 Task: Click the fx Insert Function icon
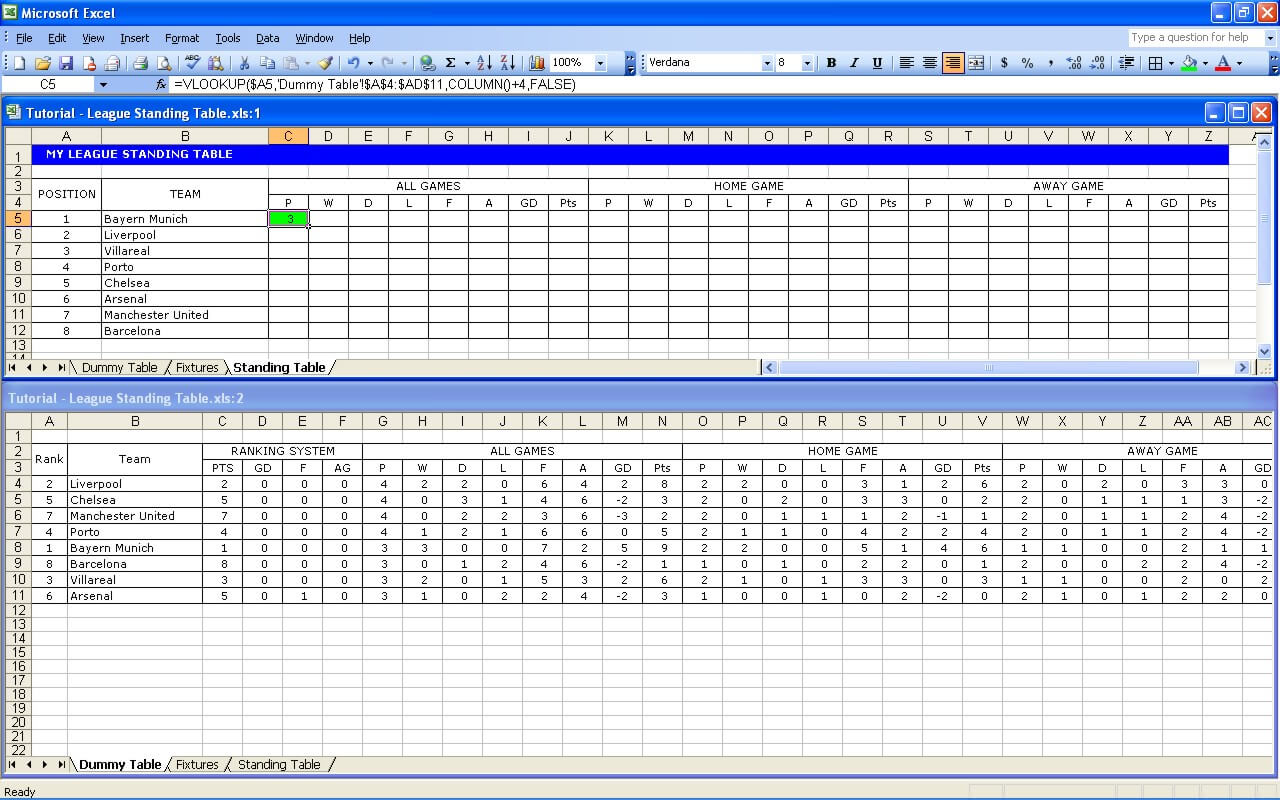(x=161, y=85)
